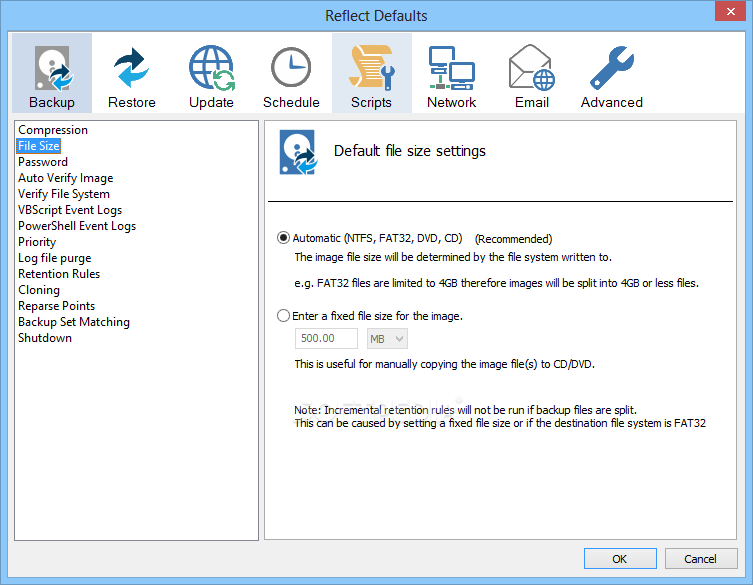Open Retention Rules settings

click(59, 274)
